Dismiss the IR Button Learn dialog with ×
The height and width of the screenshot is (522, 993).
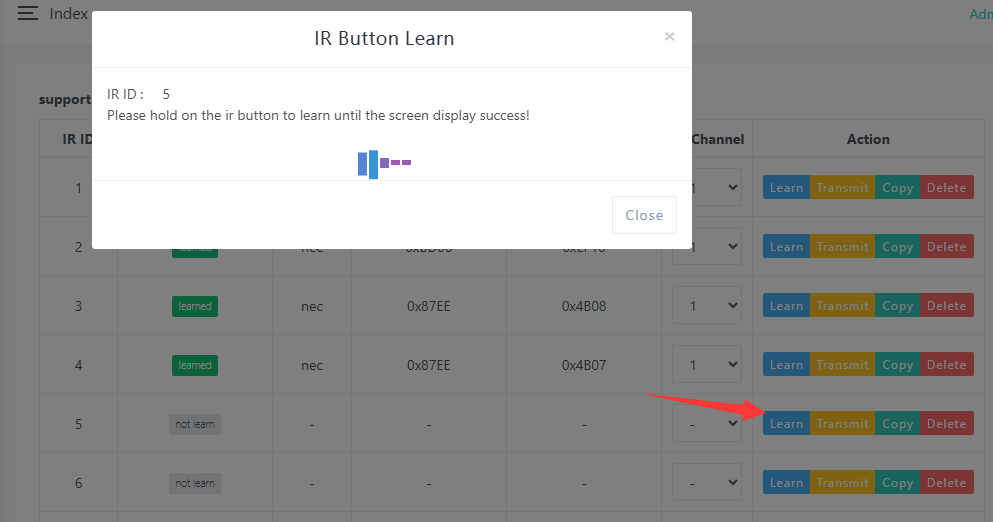pos(669,37)
